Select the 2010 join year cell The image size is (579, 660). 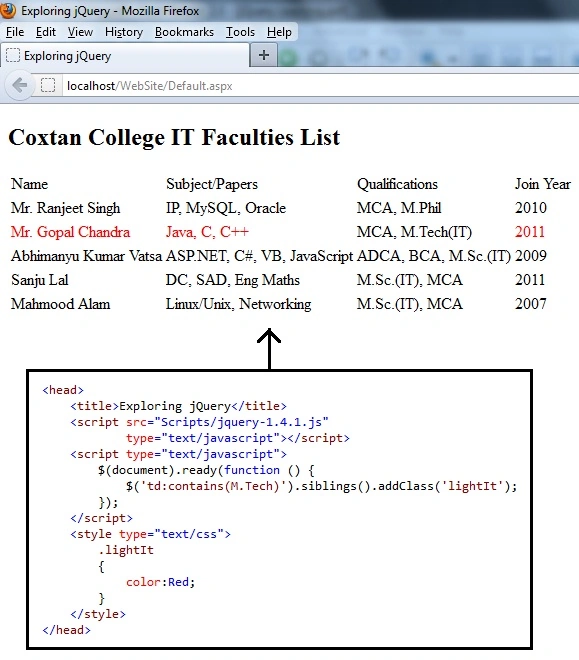point(531,208)
